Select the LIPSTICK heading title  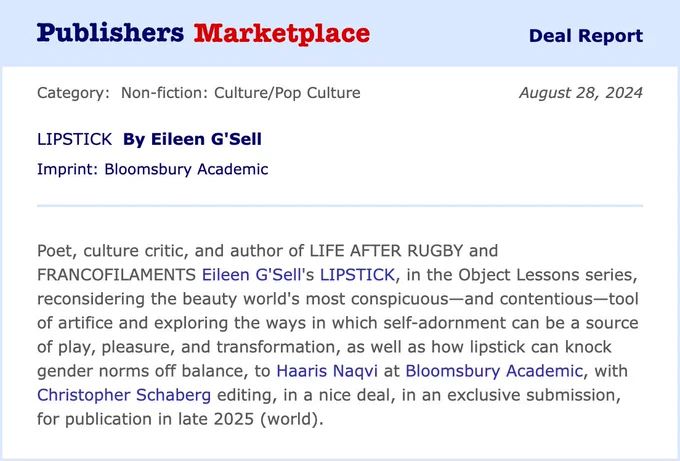(x=75, y=139)
